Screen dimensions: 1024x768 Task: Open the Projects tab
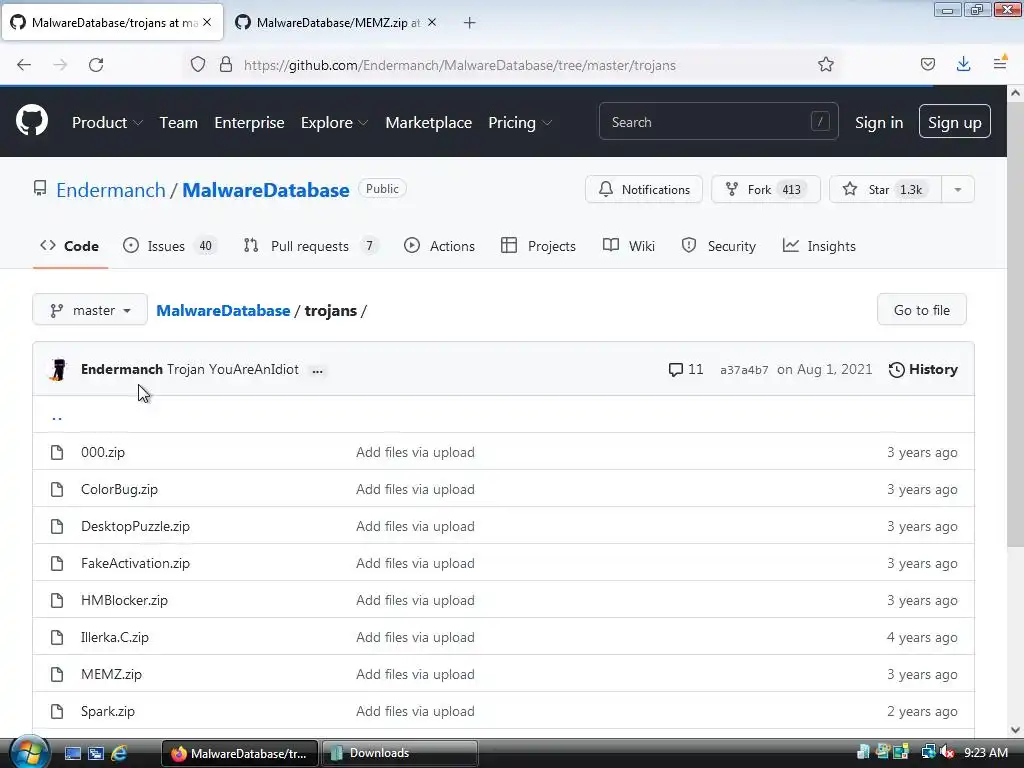click(x=538, y=246)
